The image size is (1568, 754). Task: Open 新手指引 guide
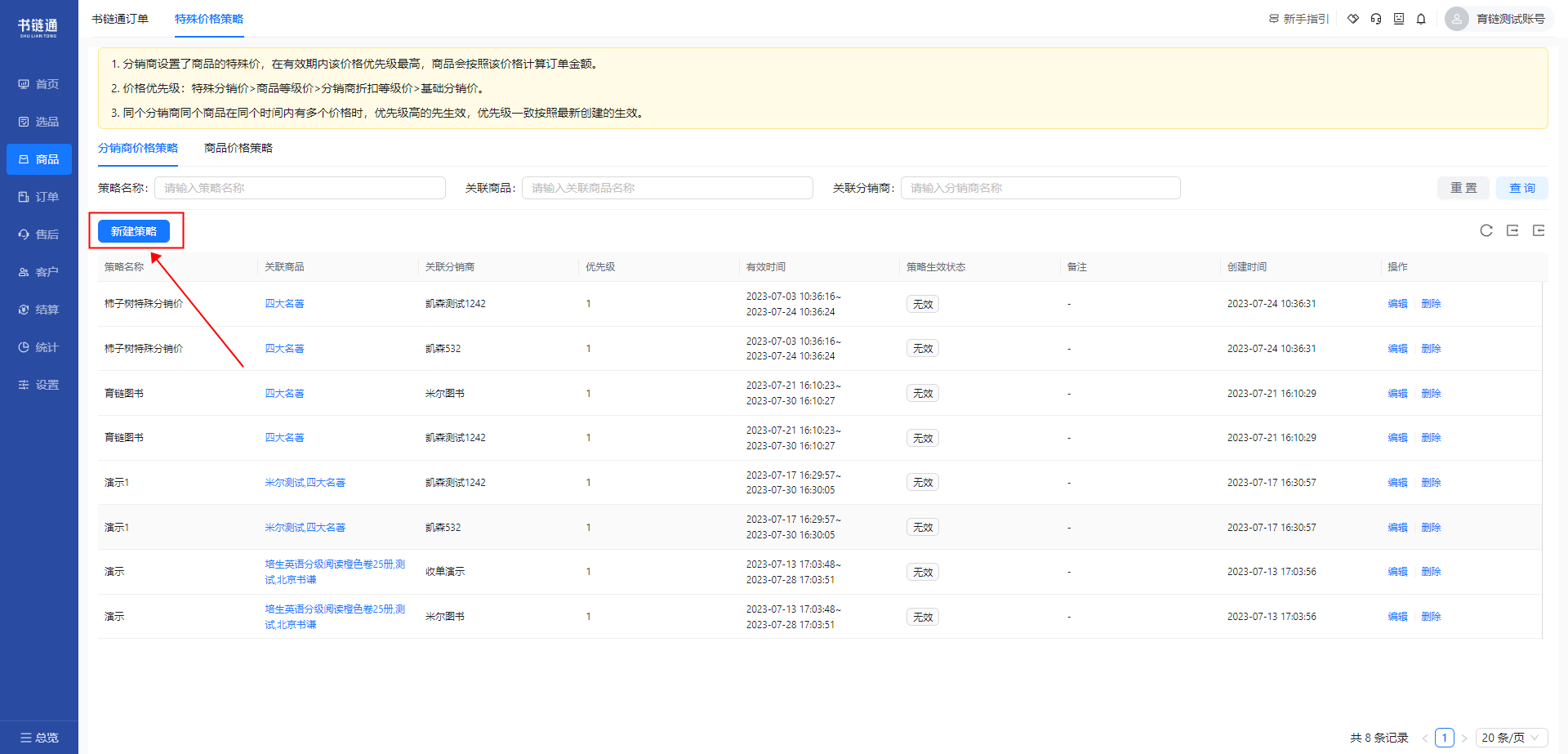pos(1299,19)
